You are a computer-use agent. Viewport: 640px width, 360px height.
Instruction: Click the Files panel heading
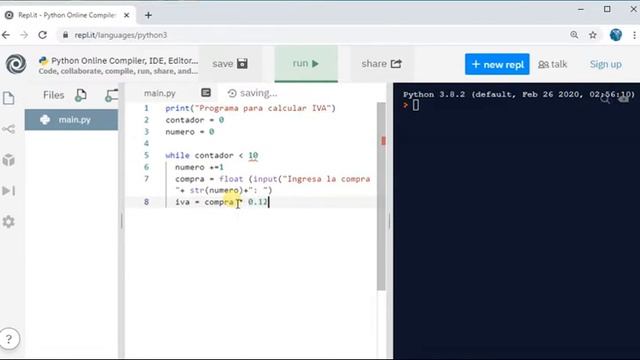53,95
